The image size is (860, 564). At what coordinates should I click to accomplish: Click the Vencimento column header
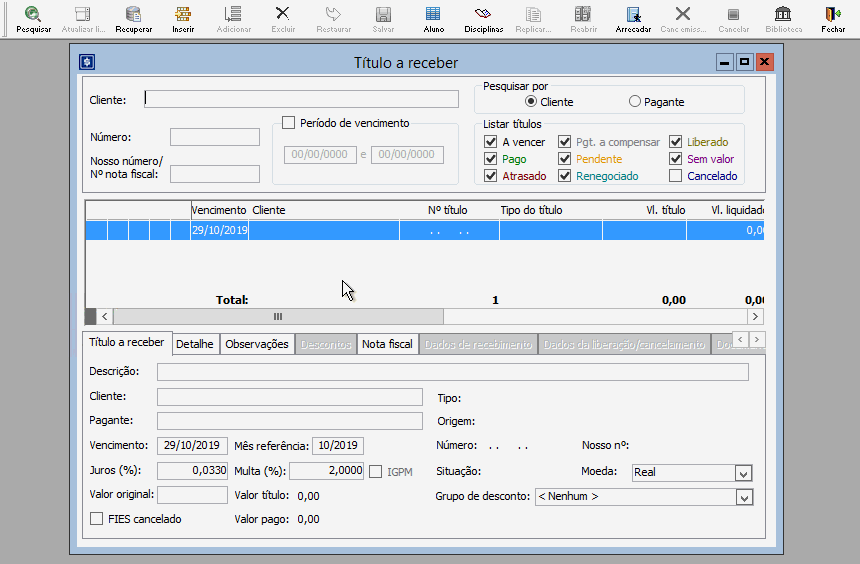pos(219,210)
